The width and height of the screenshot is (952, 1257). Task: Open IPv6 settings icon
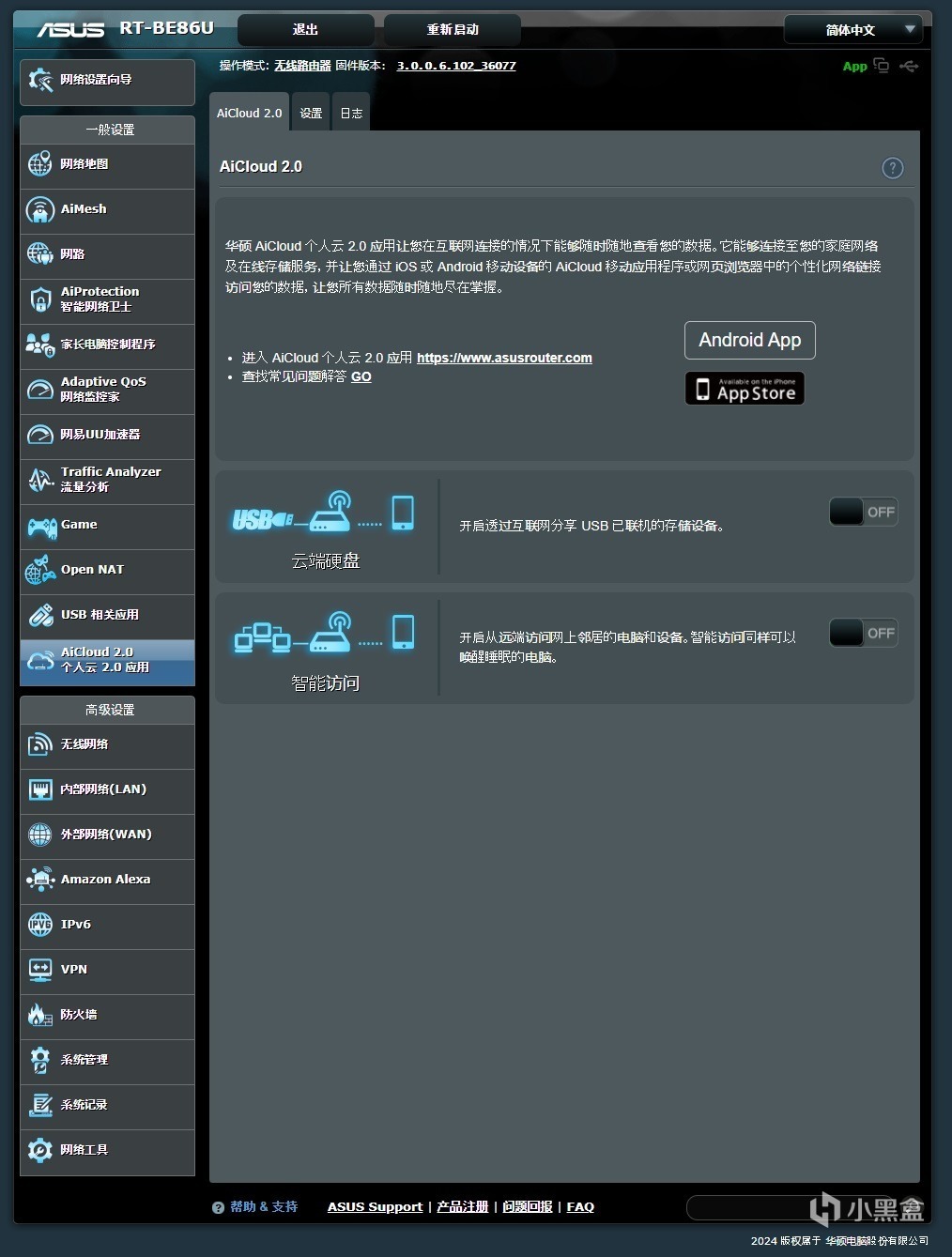pos(39,924)
